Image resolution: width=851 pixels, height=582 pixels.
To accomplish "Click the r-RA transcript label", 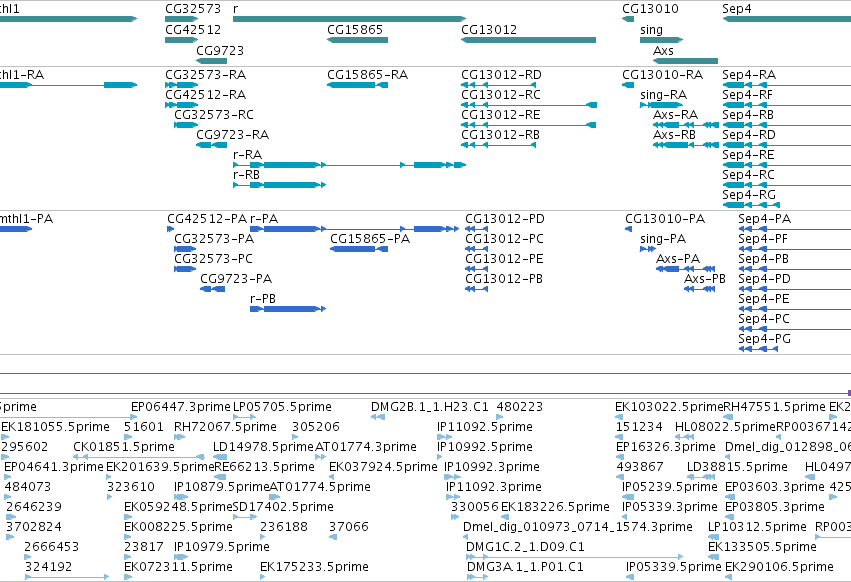I will [x=247, y=155].
